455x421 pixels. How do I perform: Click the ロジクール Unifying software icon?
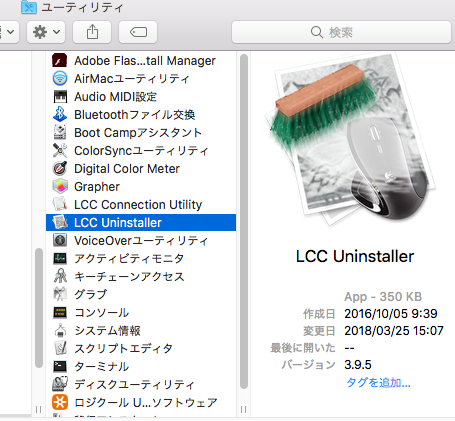click(x=60, y=402)
